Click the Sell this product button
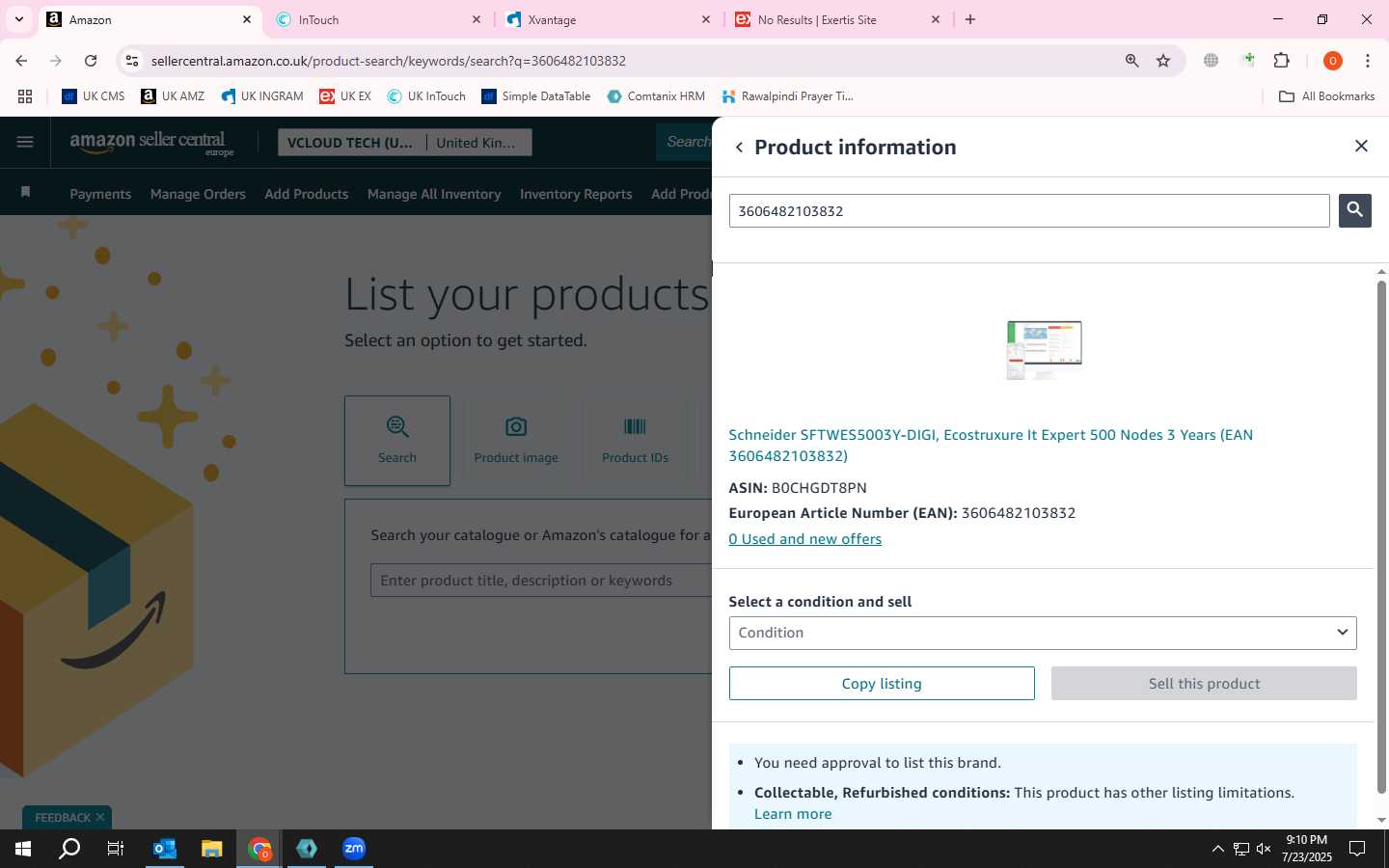The width and height of the screenshot is (1389, 868). [x=1204, y=684]
